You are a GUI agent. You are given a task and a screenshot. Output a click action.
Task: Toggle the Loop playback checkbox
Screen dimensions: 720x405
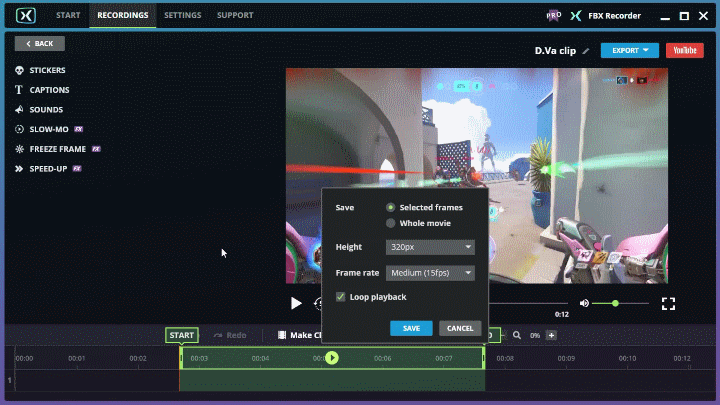tap(340, 297)
